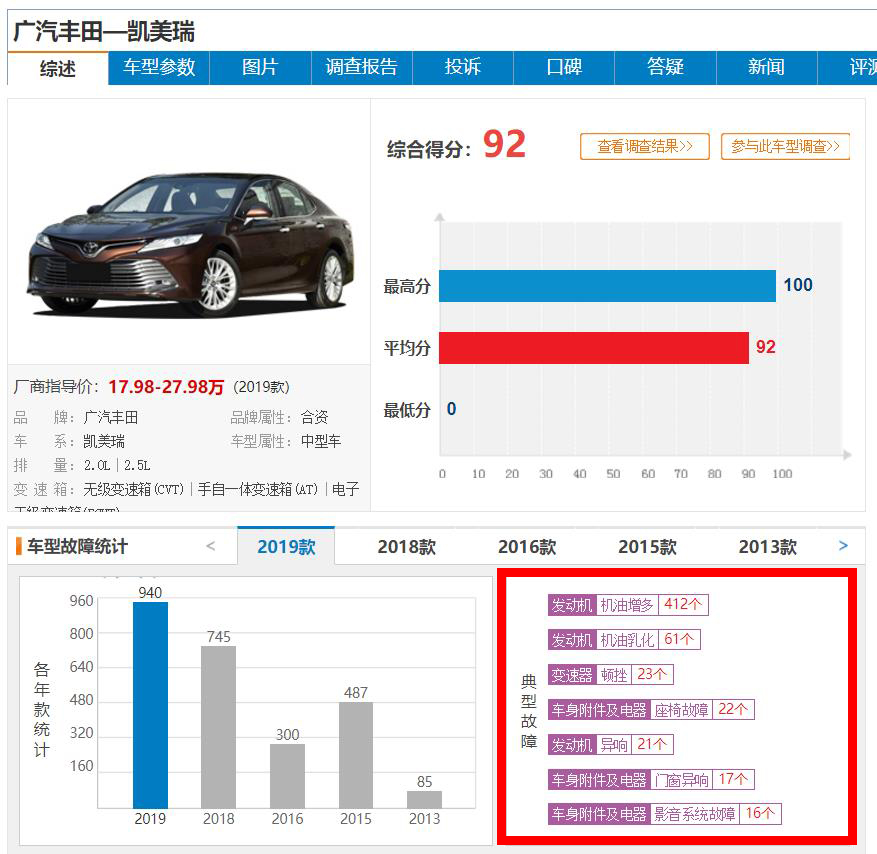Select the 2016款 model year tab
This screenshot has height=854, width=877.
point(527,546)
